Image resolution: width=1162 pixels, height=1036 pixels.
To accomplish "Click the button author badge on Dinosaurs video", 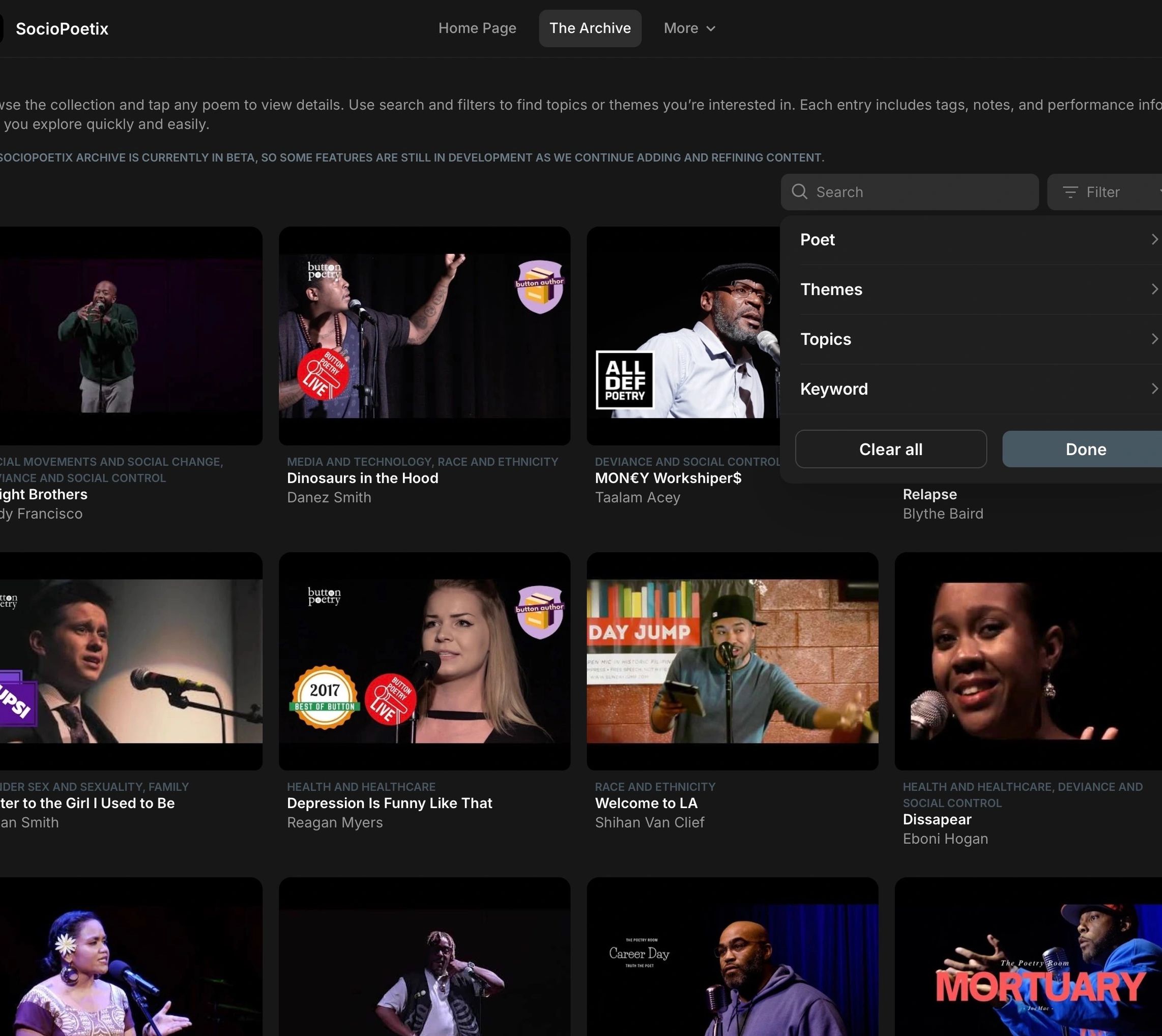I will coord(540,286).
